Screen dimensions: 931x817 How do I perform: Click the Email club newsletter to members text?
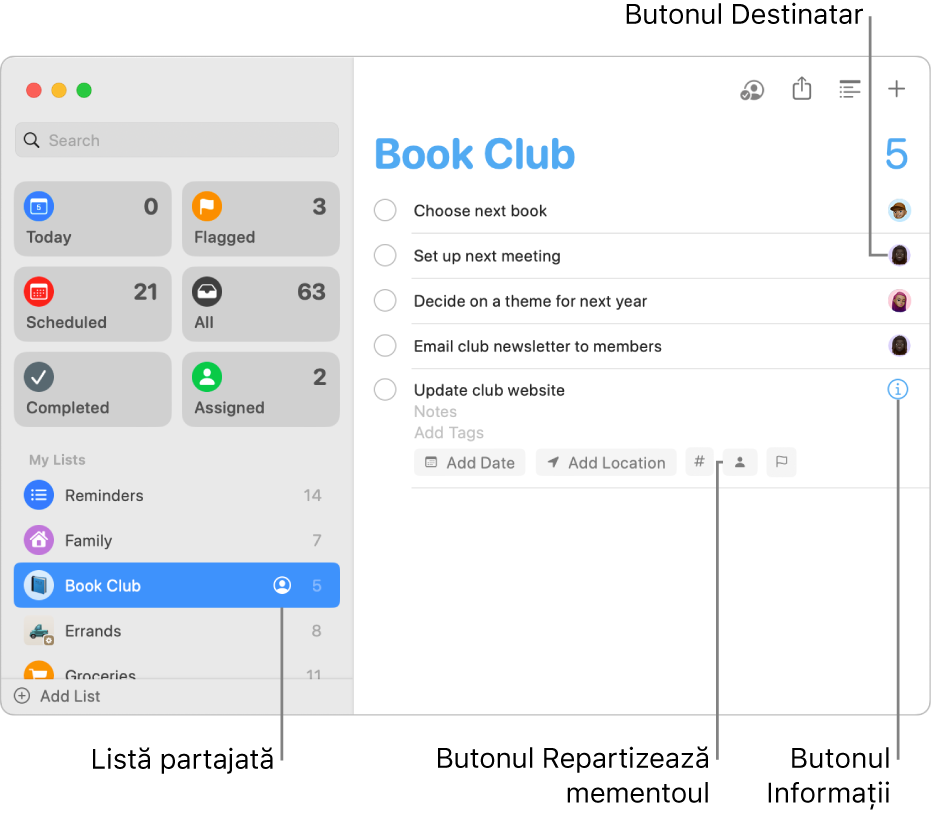click(x=537, y=346)
